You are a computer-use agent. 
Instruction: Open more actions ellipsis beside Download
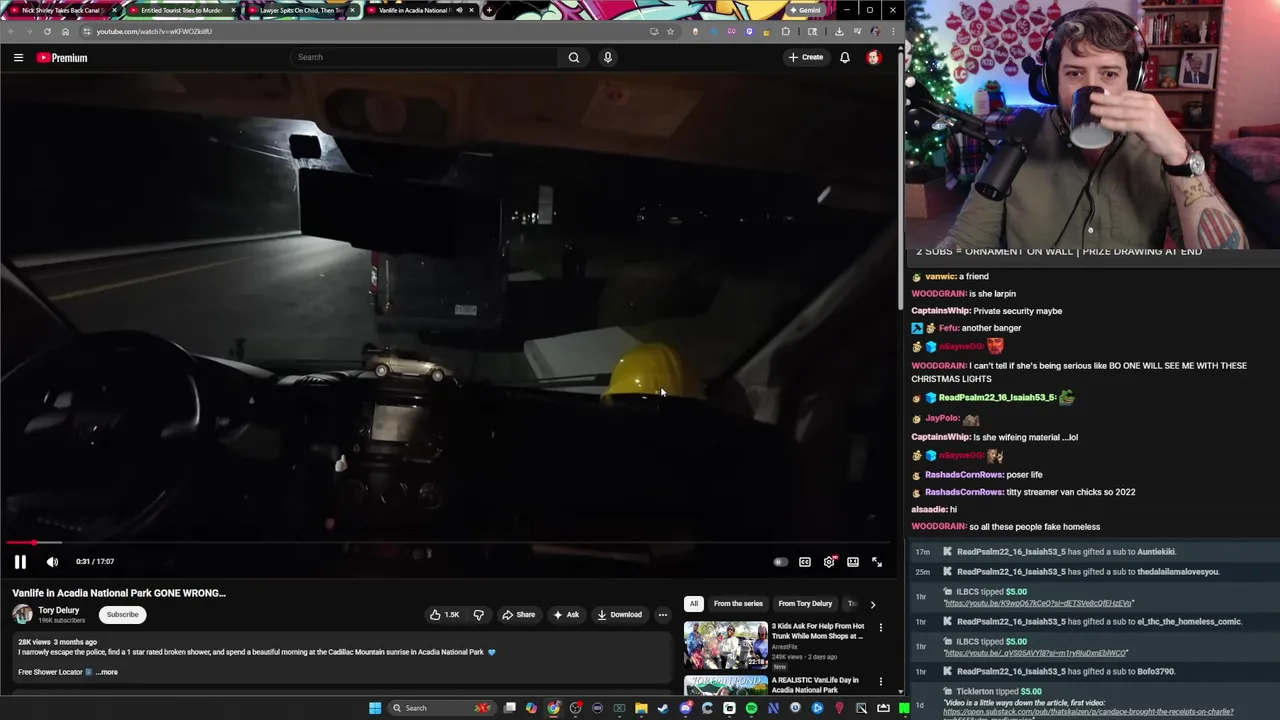(x=662, y=615)
